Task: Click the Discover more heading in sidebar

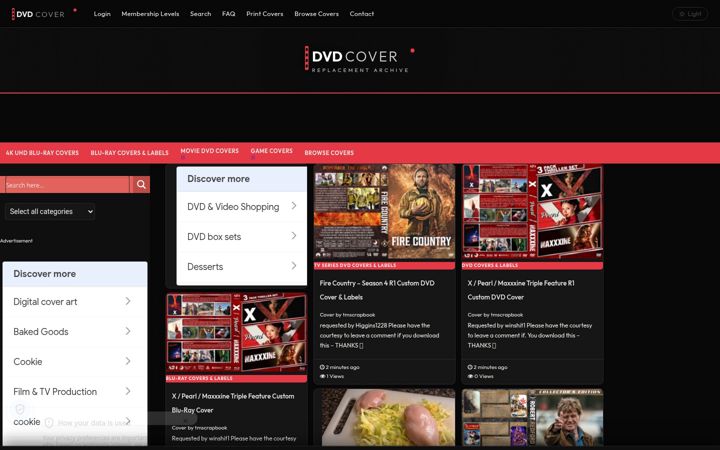Action: (x=45, y=274)
